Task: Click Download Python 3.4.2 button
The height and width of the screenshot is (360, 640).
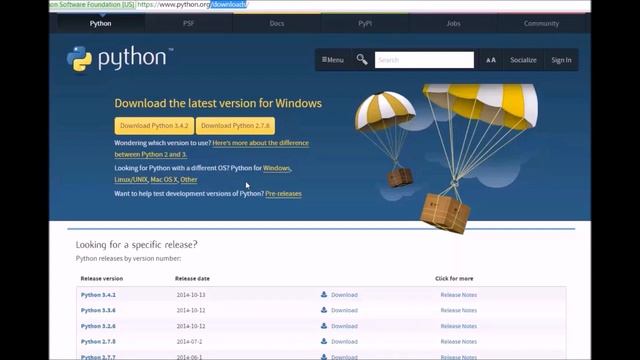Action: click(x=154, y=126)
